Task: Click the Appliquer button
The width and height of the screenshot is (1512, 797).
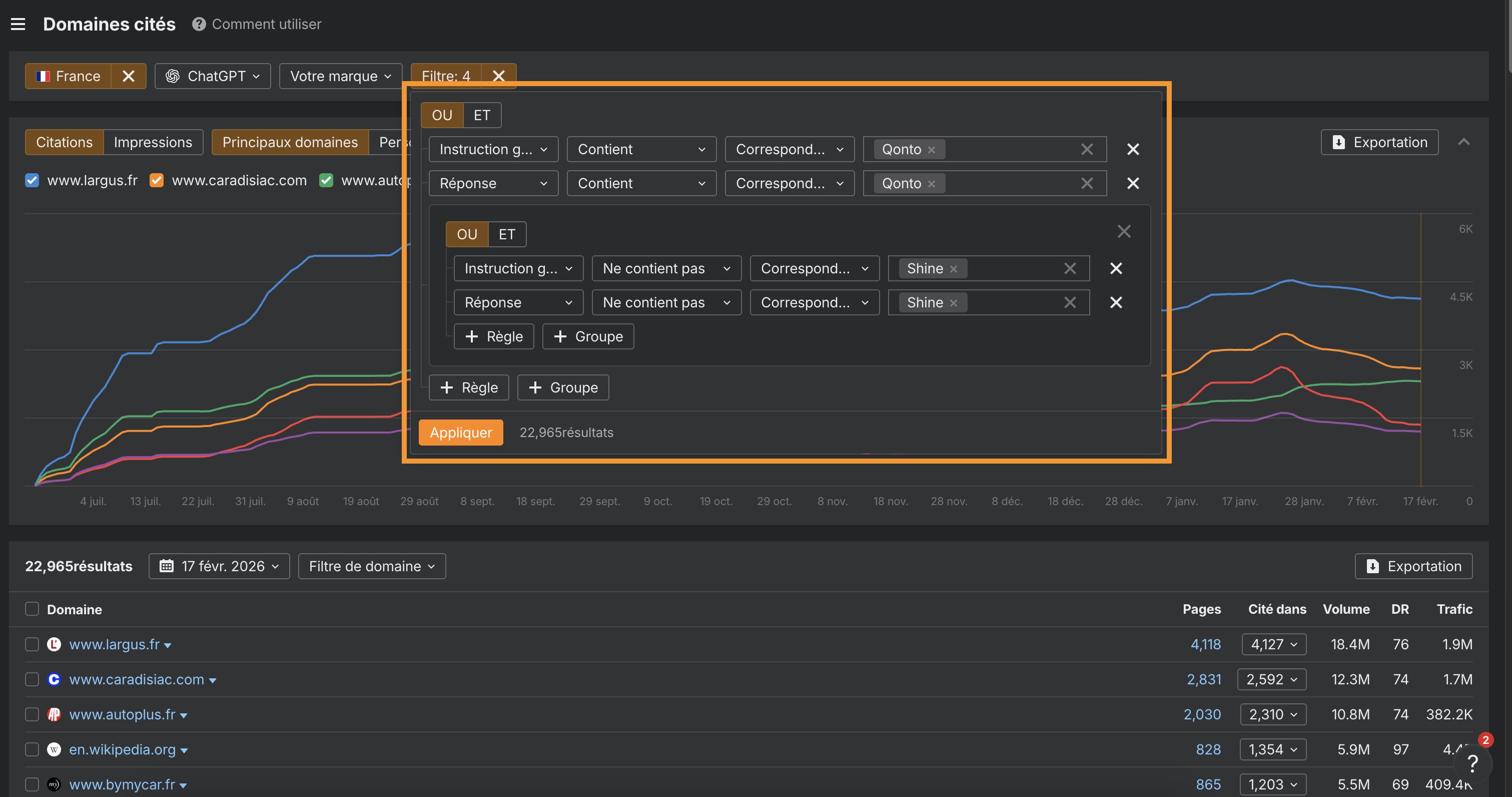Action: coord(461,432)
